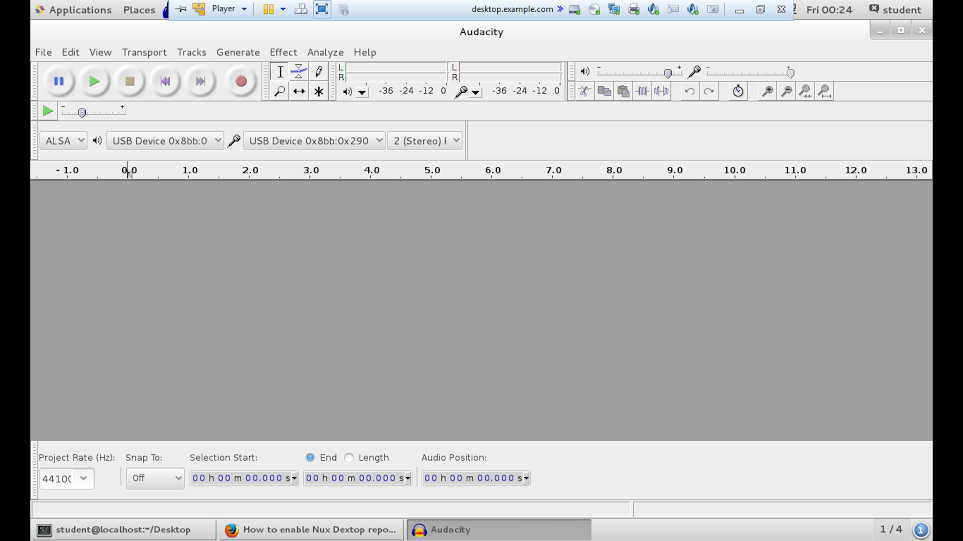Skip to End of track
This screenshot has height=541, width=963.
pyautogui.click(x=200, y=81)
